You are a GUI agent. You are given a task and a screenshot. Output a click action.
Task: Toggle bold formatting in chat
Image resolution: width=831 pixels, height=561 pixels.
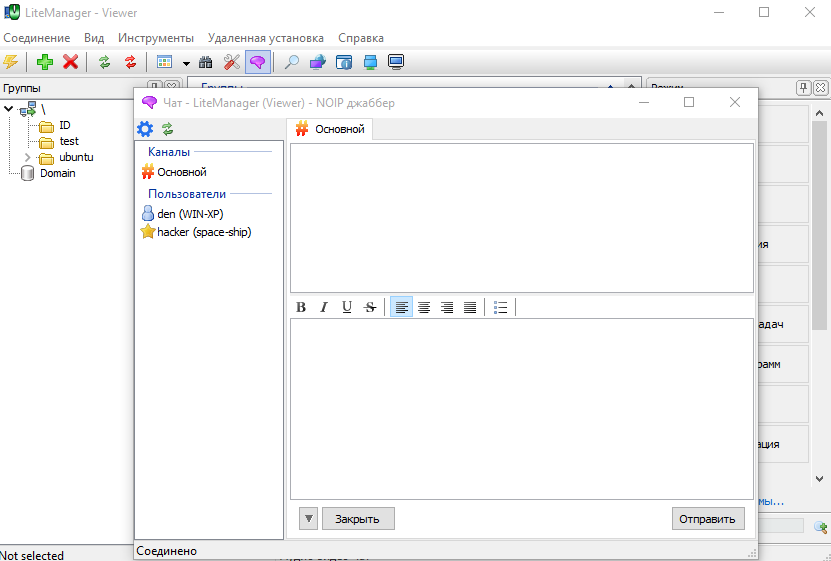point(300,307)
